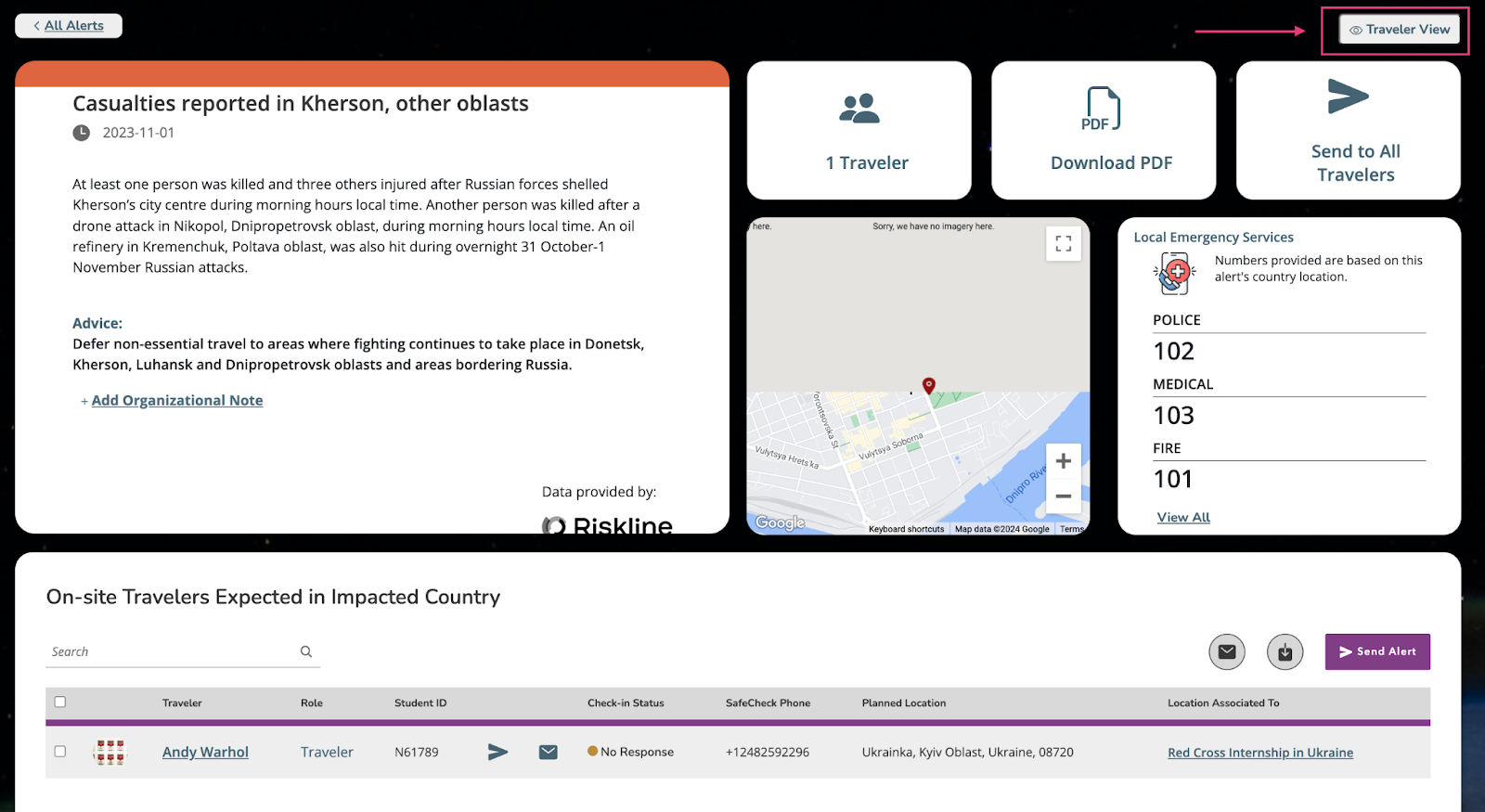Email Andy Warhol via row envelope icon
Viewport: 1485px width, 812px height.
[x=549, y=752]
